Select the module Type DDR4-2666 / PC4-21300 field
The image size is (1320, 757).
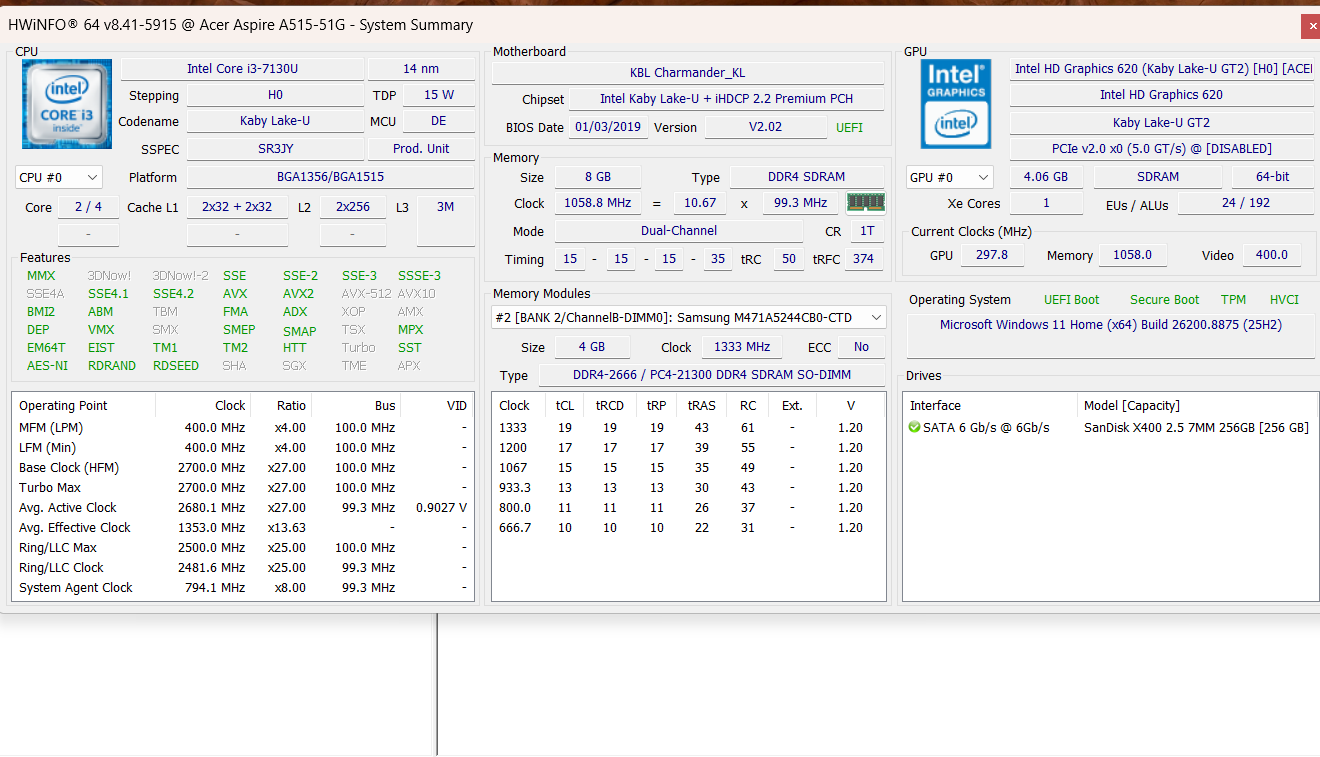point(712,375)
